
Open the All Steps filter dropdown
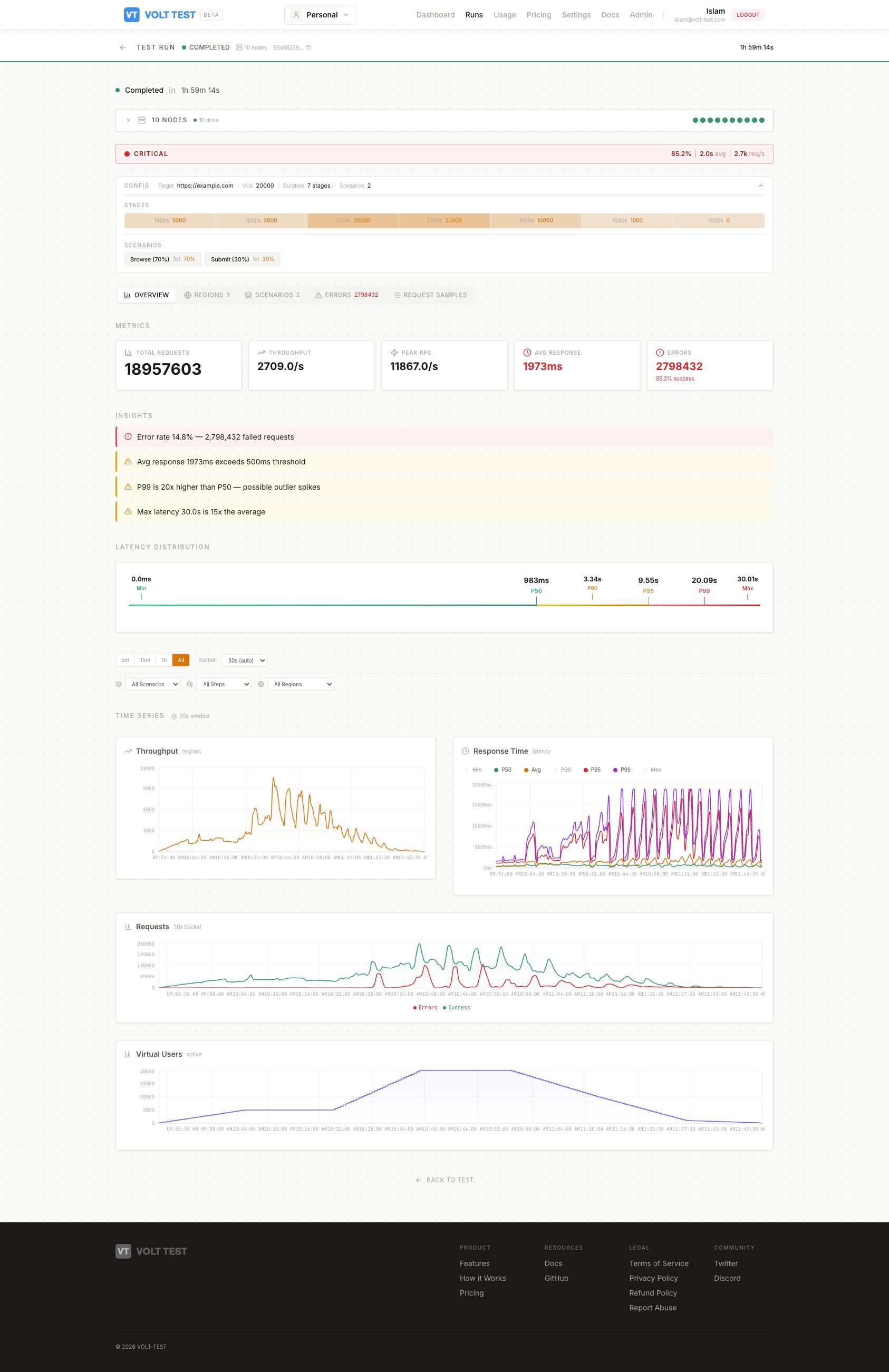click(224, 684)
